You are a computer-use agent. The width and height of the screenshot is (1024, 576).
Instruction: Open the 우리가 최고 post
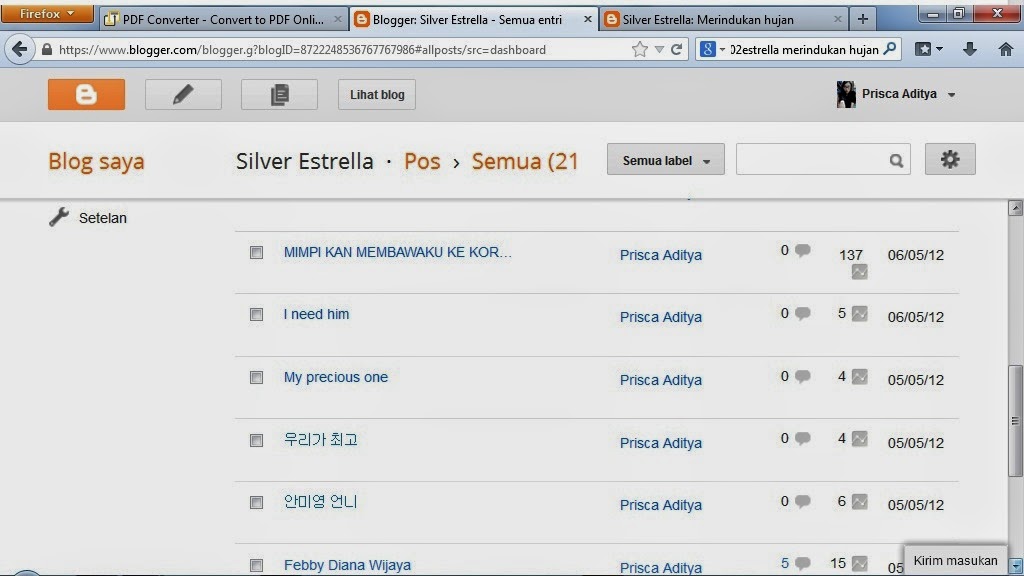click(x=321, y=440)
